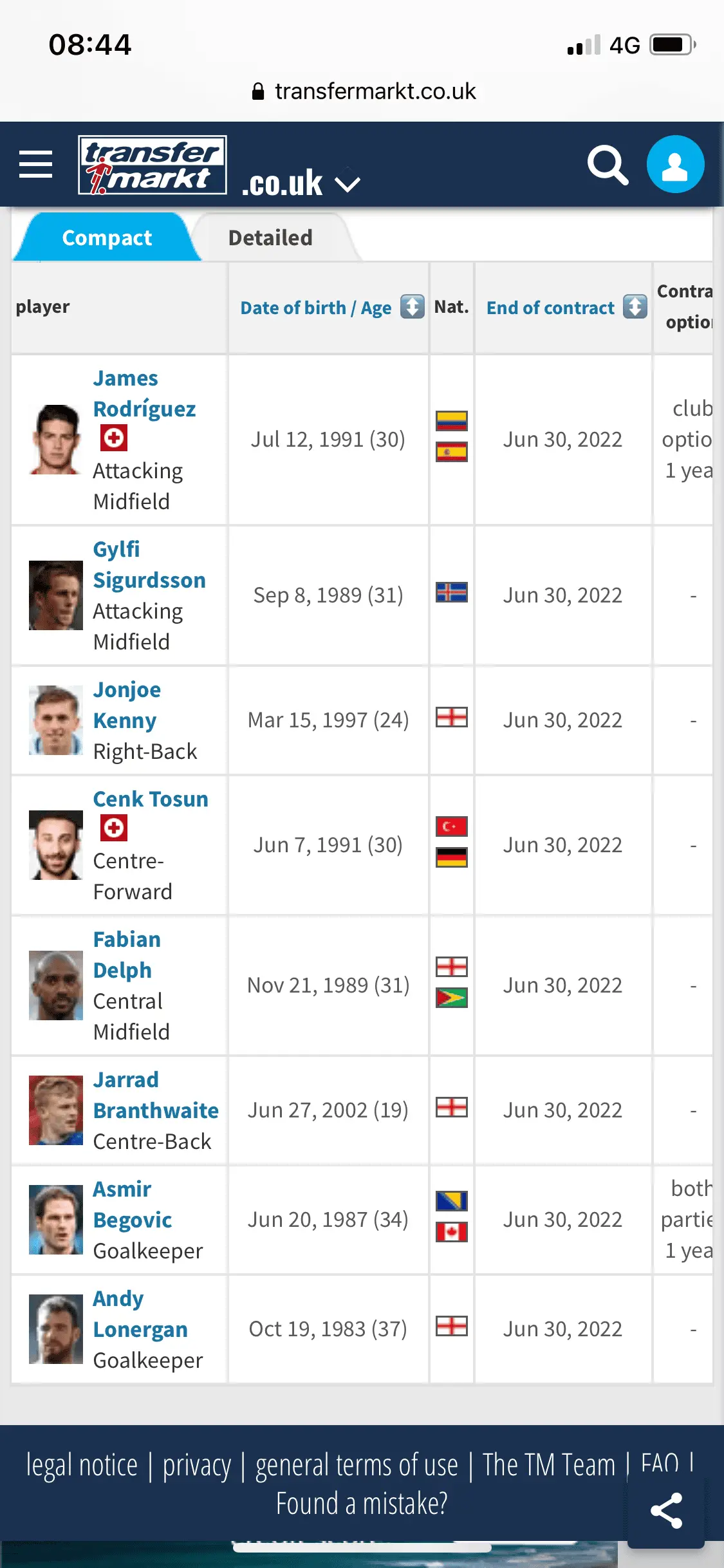Viewport: 724px width, 1568px height.
Task: Tap Cenk Tosun's injury red cross icon
Action: point(114,828)
